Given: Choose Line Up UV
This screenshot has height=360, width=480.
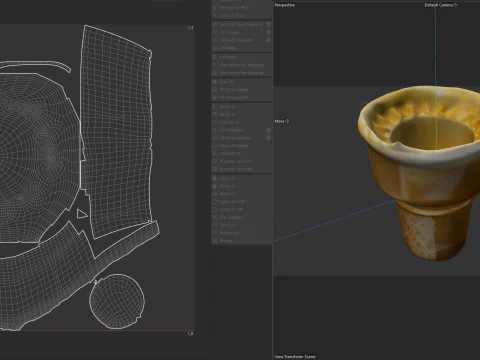Looking at the screenshot, I should [241, 122].
